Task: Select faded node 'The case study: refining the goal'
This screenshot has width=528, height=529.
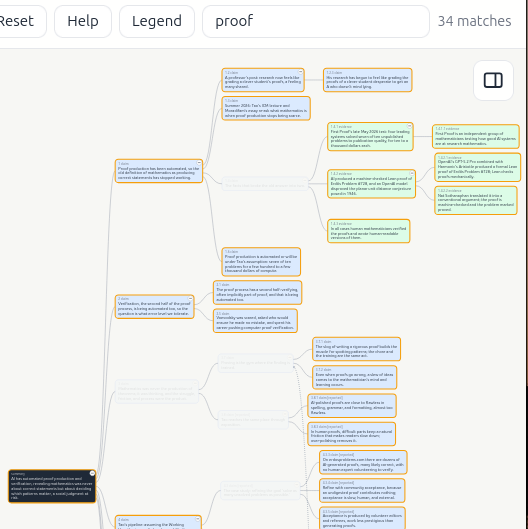Action: pos(260,491)
